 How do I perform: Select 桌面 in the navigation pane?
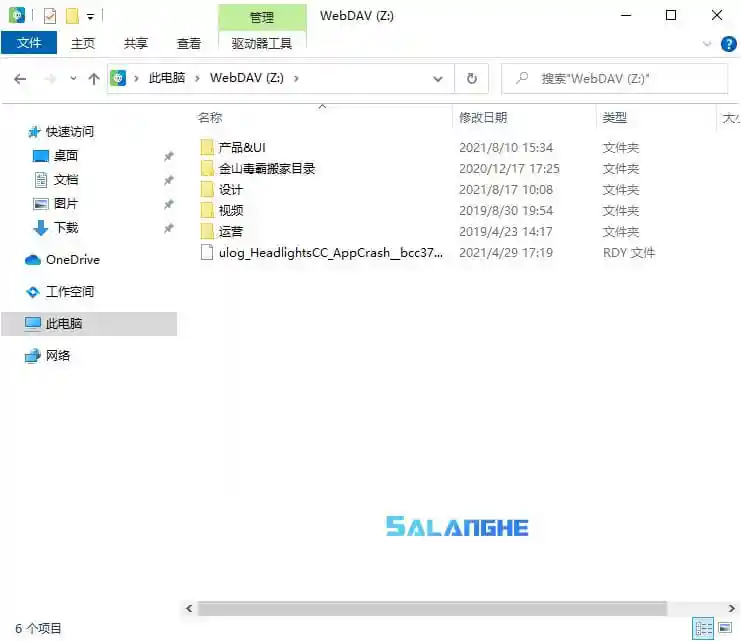66,156
